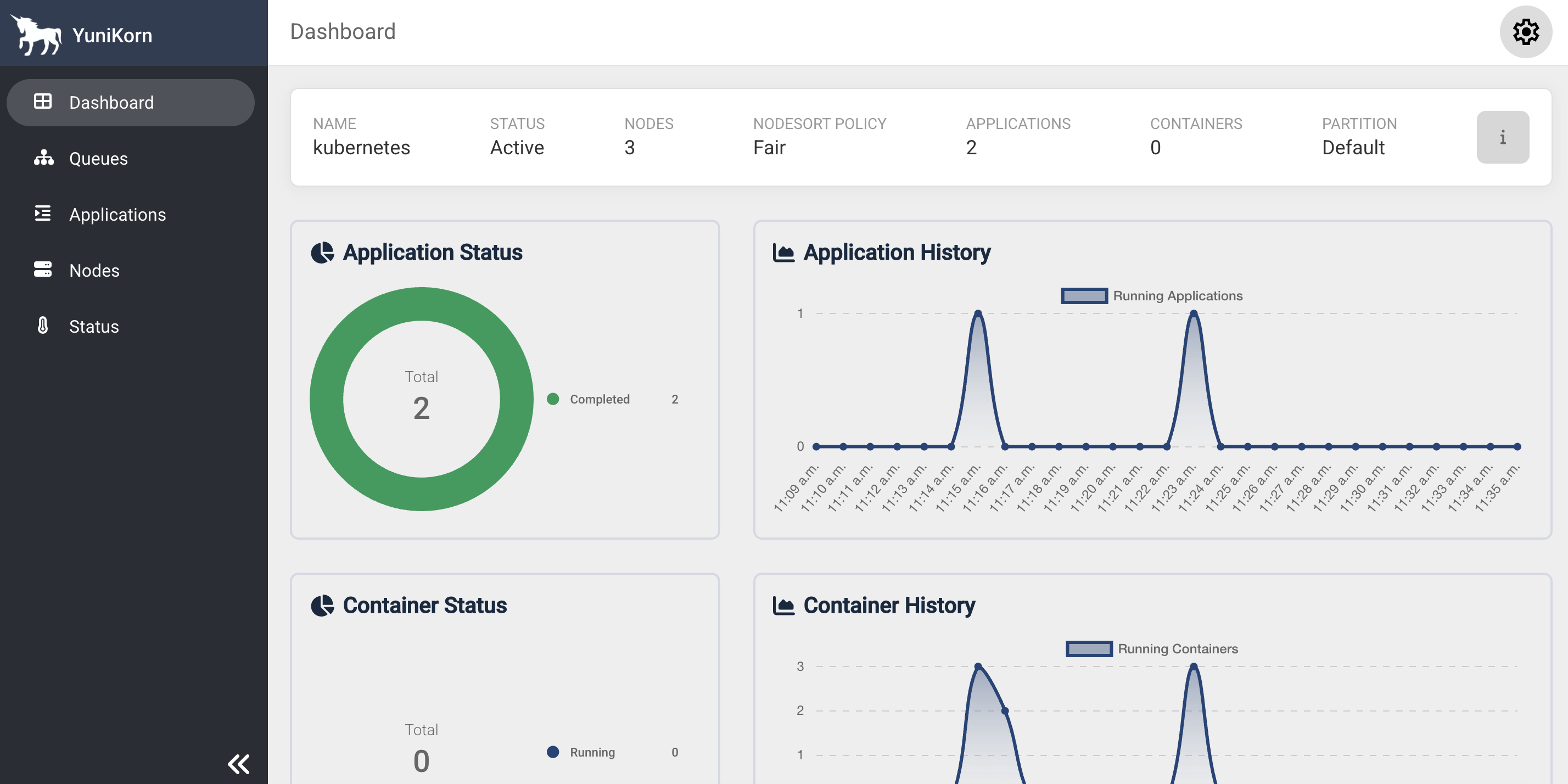The height and width of the screenshot is (784, 1568).
Task: Open the Nodes page
Action: click(130, 270)
